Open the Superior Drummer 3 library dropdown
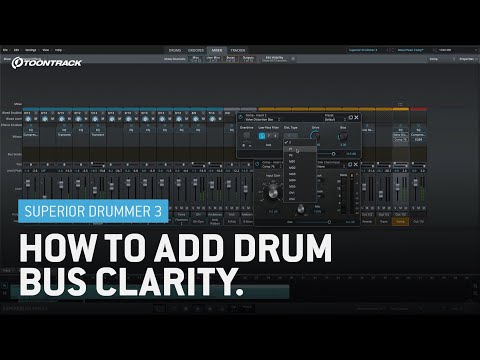480x360 pixels. [x=368, y=50]
